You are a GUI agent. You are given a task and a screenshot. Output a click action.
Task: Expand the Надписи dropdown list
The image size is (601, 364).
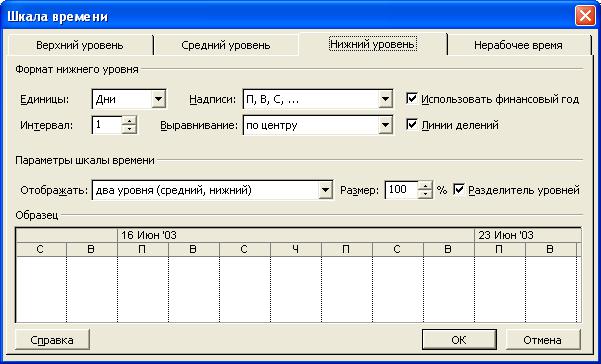385,100
